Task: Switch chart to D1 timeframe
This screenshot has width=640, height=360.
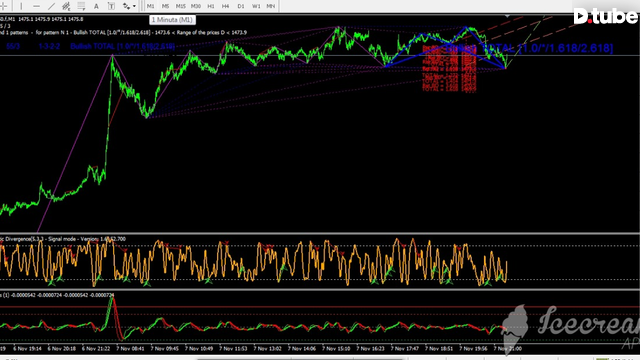Action: pyautogui.click(x=241, y=6)
